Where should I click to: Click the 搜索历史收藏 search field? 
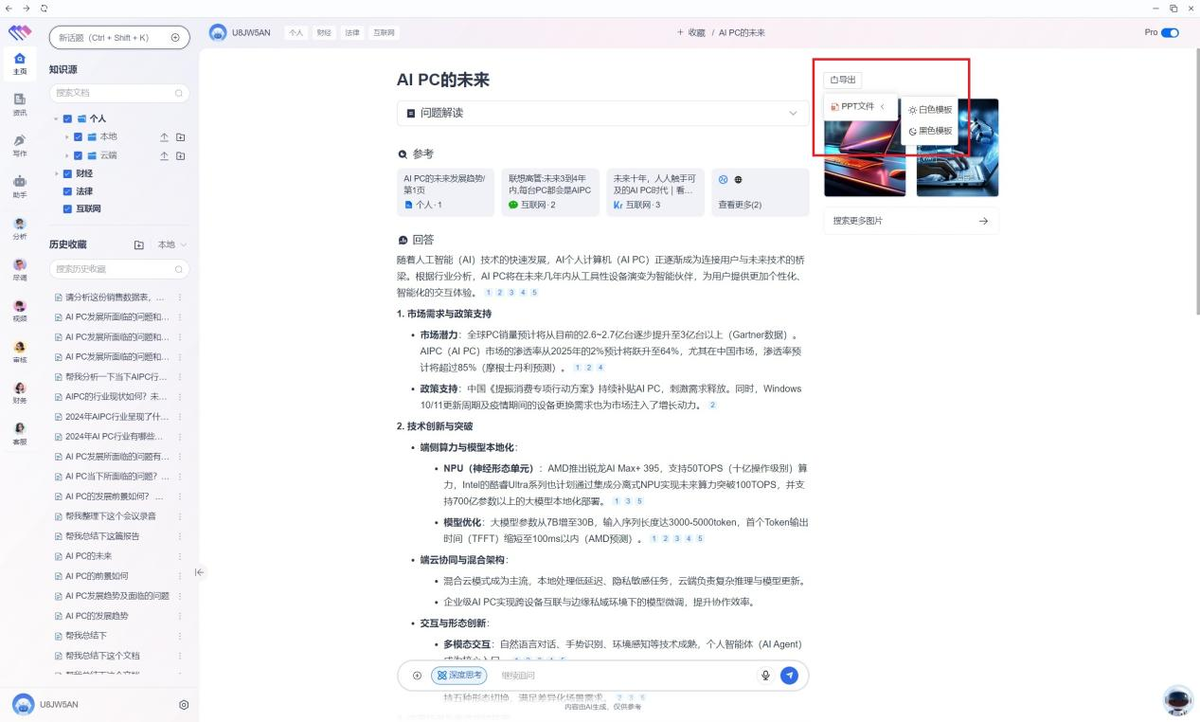coord(119,269)
